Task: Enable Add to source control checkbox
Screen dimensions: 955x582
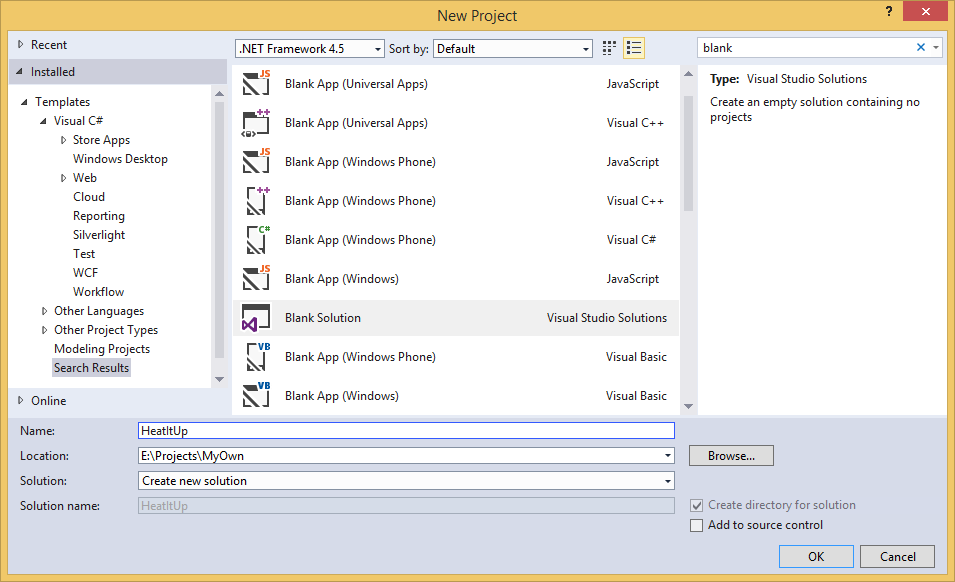Action: [696, 525]
